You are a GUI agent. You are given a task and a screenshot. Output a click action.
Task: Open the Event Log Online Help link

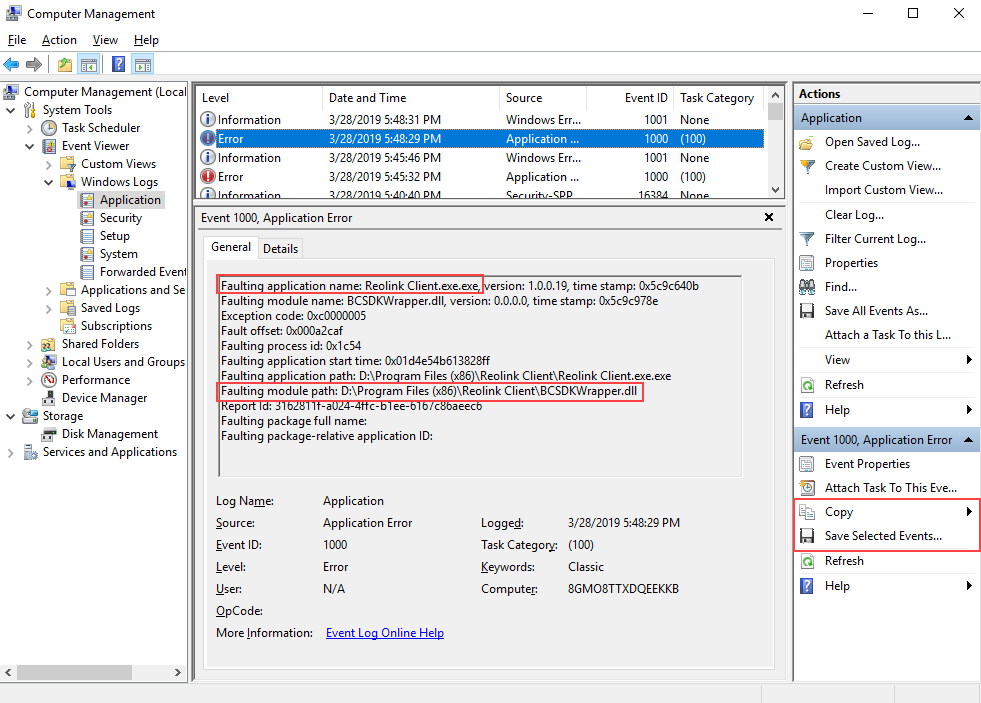click(x=385, y=633)
